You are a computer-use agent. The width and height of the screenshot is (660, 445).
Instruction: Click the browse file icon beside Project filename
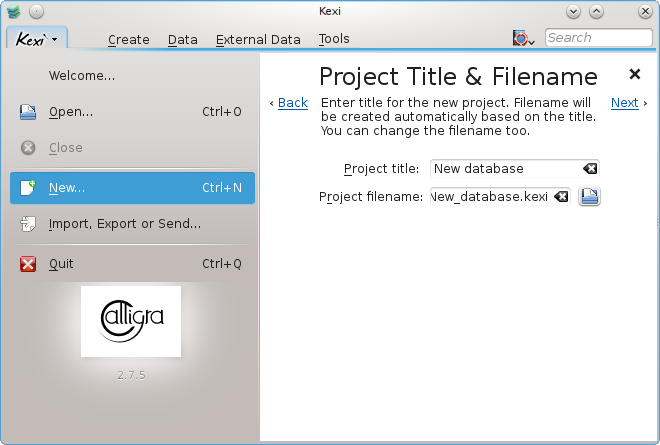590,197
